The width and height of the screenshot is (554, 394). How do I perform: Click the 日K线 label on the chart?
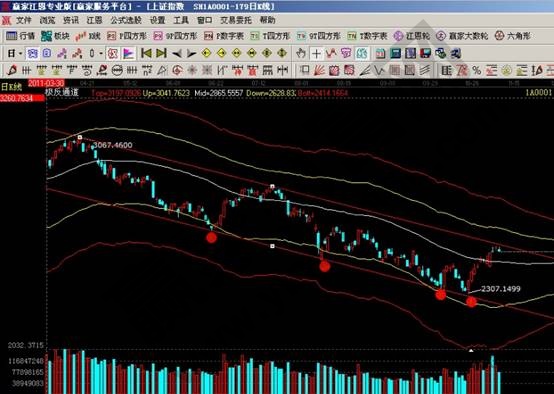[x=11, y=87]
